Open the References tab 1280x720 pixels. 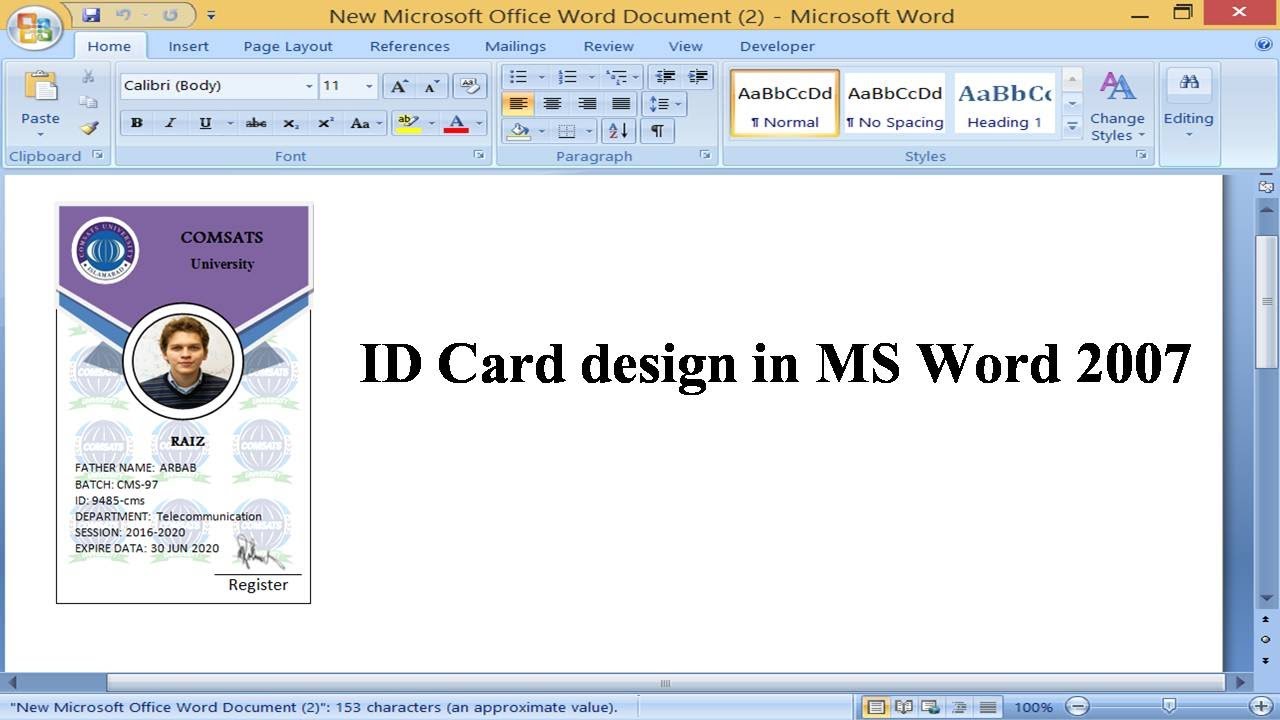[x=410, y=46]
